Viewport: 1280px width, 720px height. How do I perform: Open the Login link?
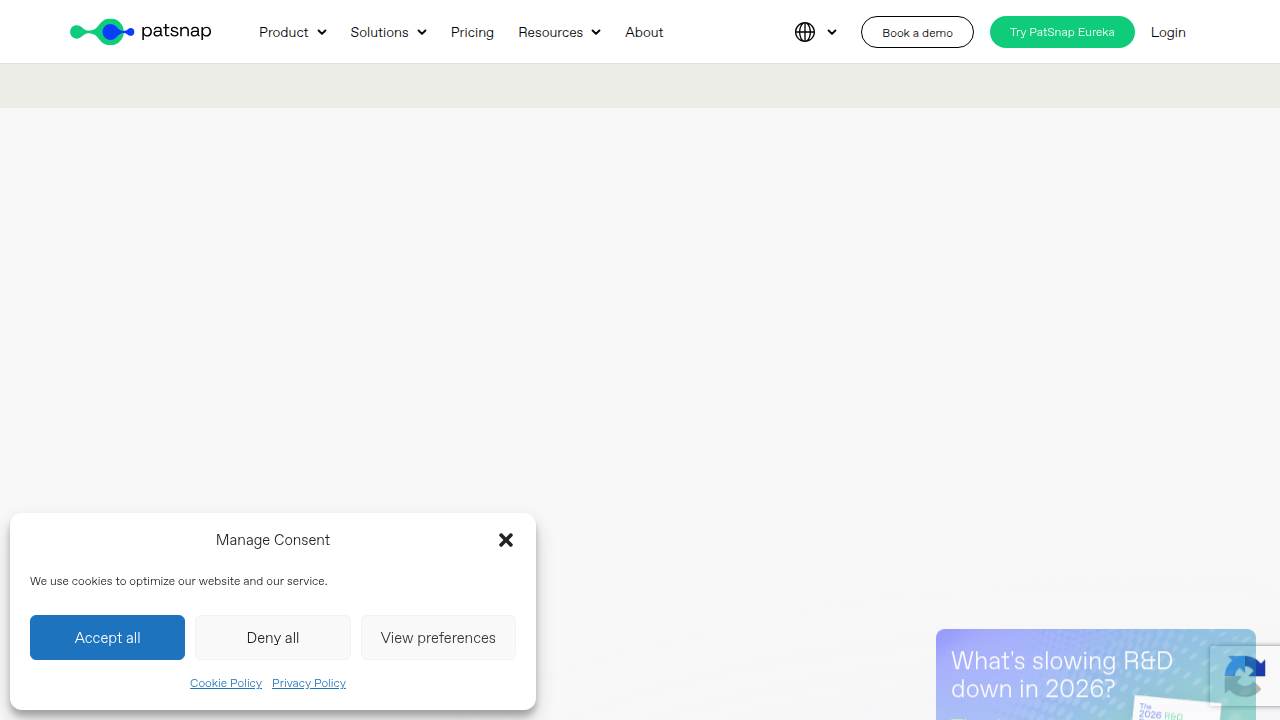(x=1168, y=32)
